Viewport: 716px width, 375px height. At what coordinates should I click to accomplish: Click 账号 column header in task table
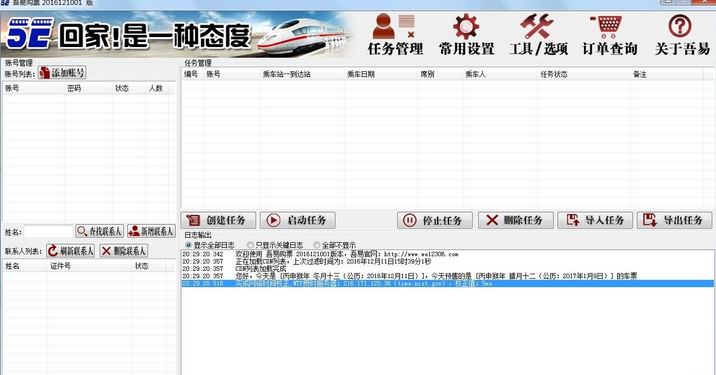coord(232,74)
